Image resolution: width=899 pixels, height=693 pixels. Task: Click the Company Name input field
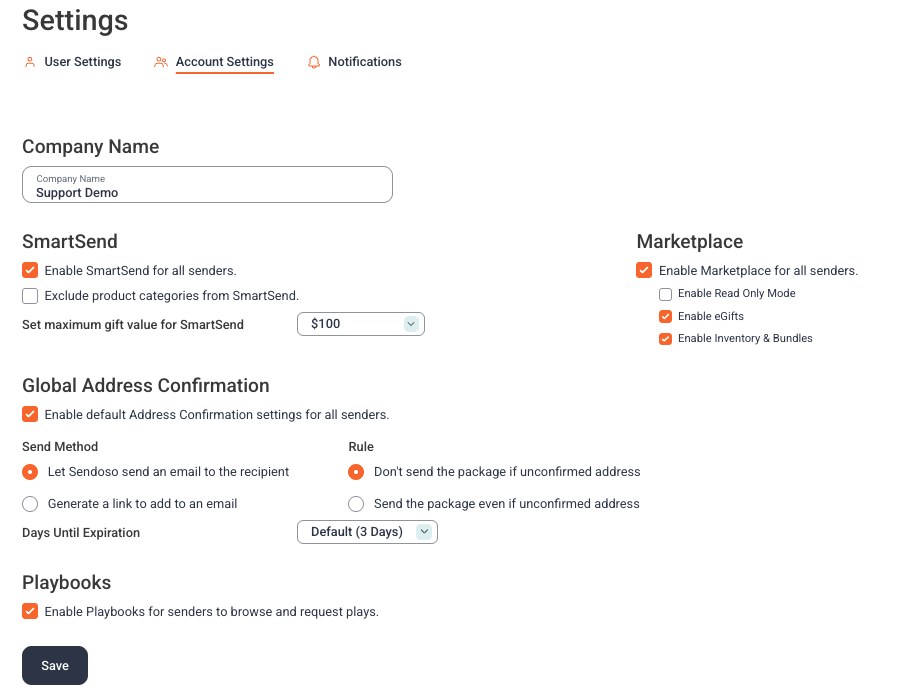click(208, 185)
